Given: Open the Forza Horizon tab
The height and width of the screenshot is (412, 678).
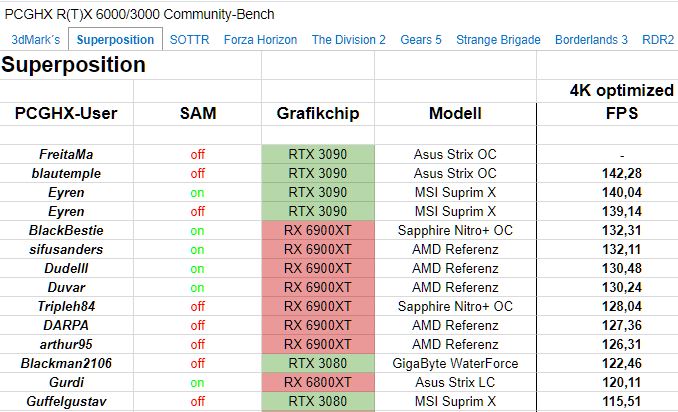Looking at the screenshot, I should click(260, 40).
